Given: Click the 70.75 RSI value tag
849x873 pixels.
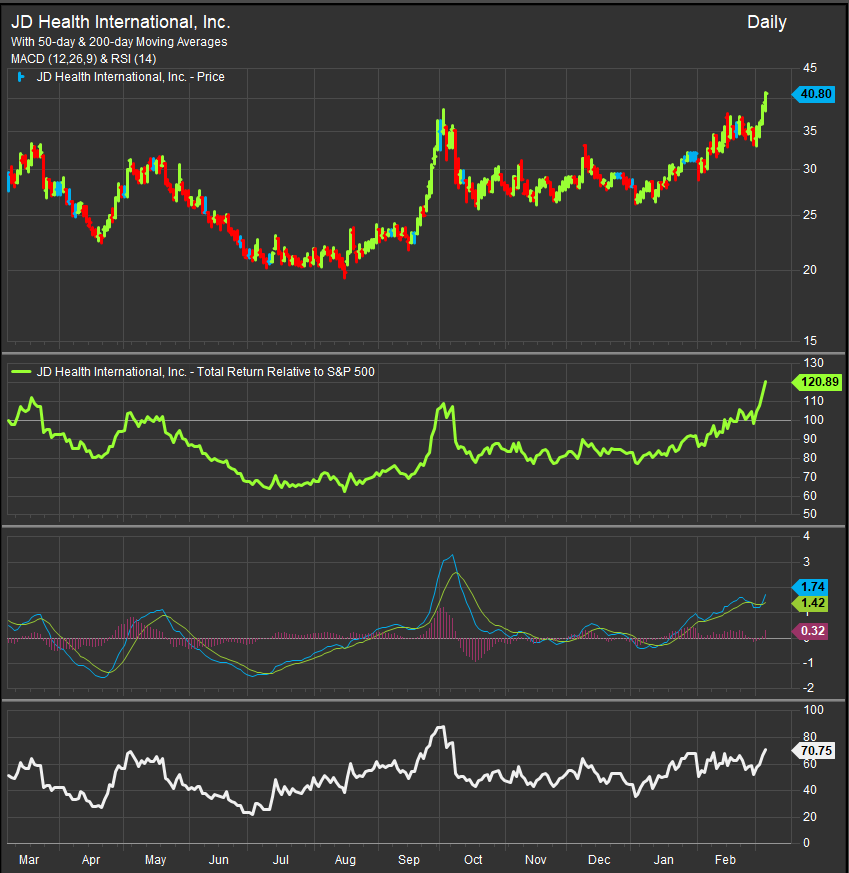Looking at the screenshot, I should coord(813,751).
